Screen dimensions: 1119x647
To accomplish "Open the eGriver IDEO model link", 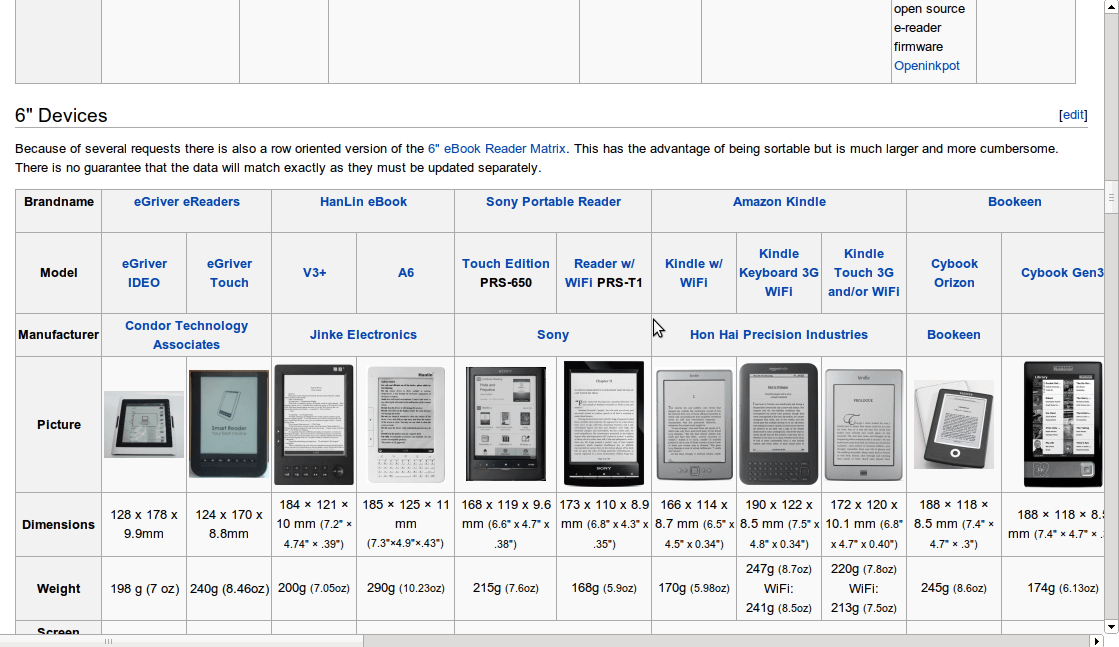I will 144,273.
